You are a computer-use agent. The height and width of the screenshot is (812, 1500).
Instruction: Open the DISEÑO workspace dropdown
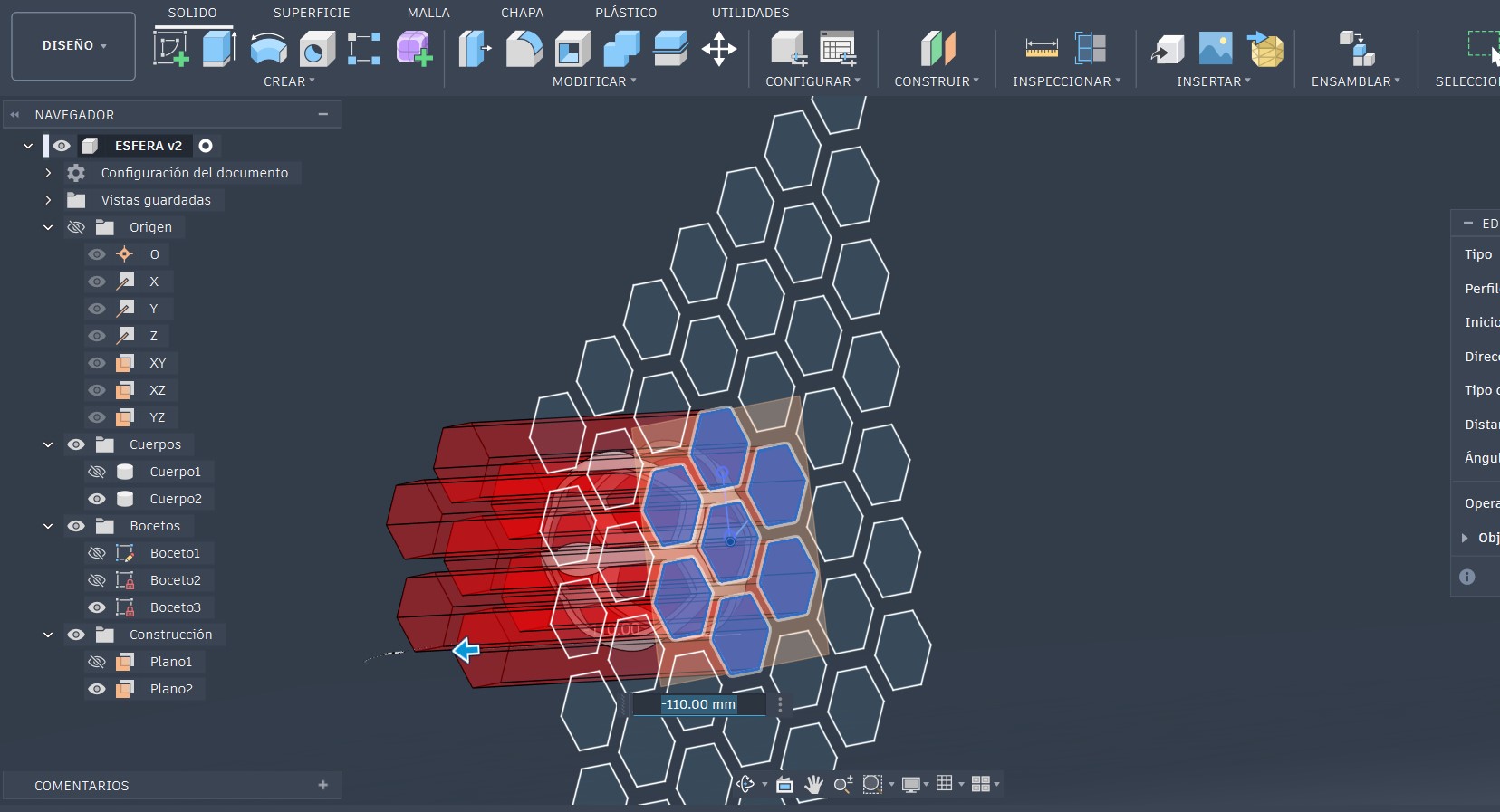(73, 46)
